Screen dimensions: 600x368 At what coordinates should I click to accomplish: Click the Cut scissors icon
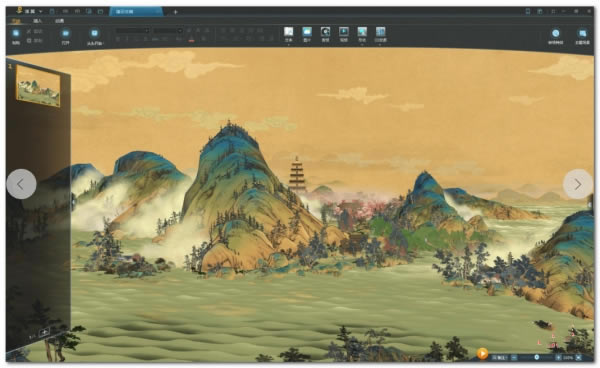(29, 31)
